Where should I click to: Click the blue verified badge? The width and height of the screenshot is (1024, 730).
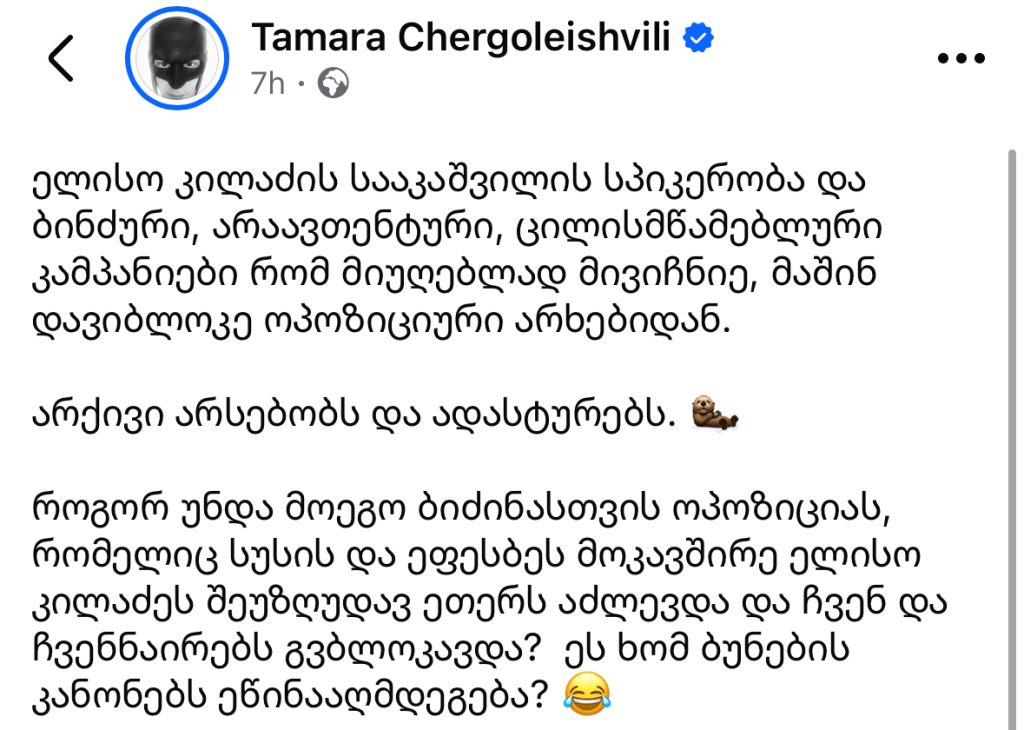697,39
